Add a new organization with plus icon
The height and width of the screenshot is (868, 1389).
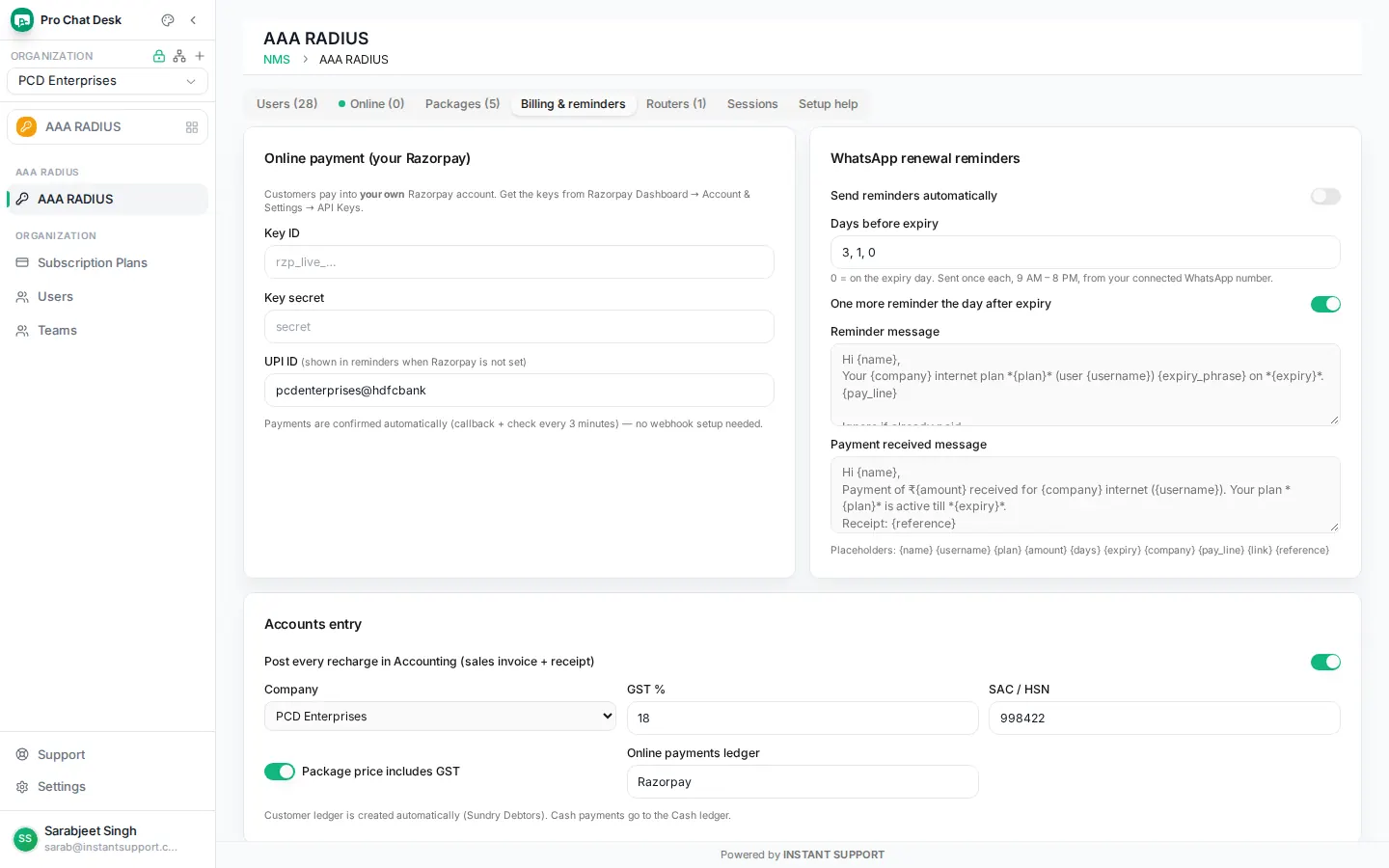200,56
